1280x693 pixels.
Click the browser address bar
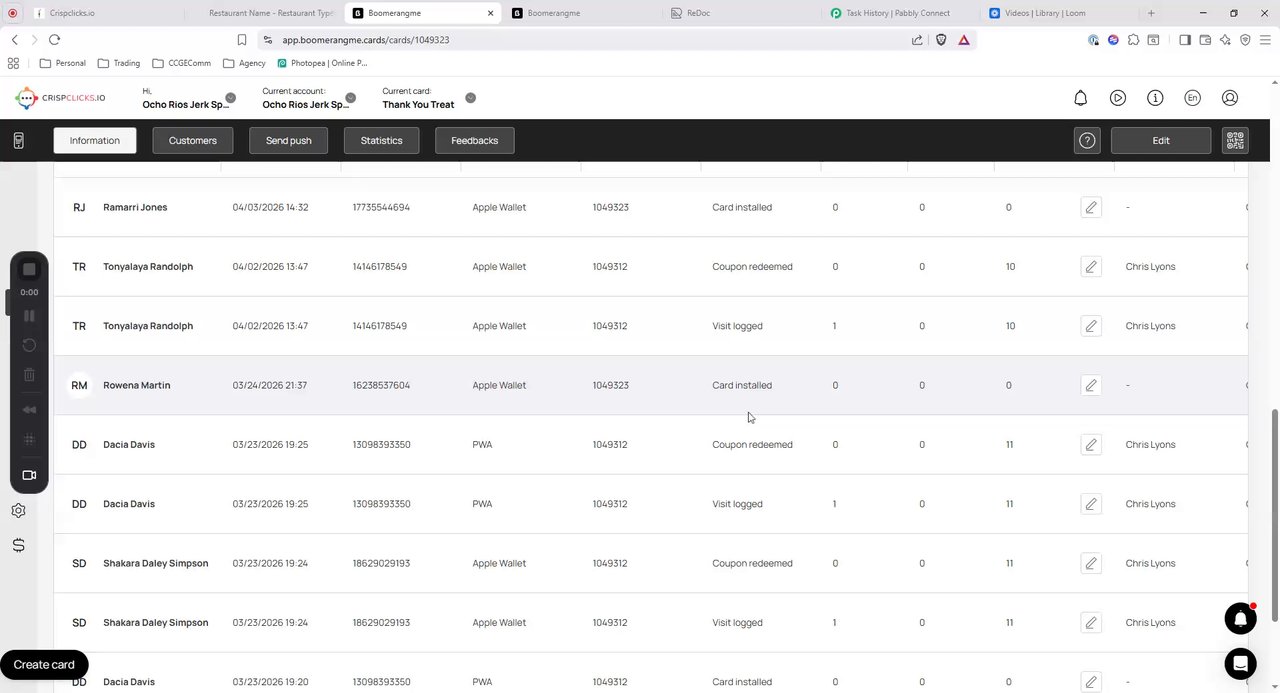tap(590, 40)
